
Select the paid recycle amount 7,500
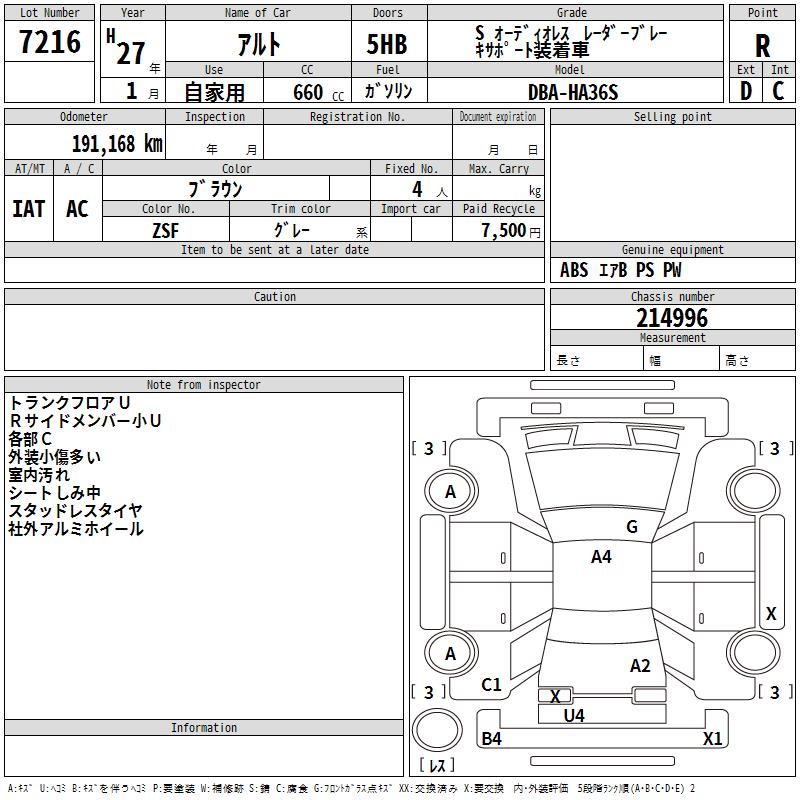[x=504, y=231]
